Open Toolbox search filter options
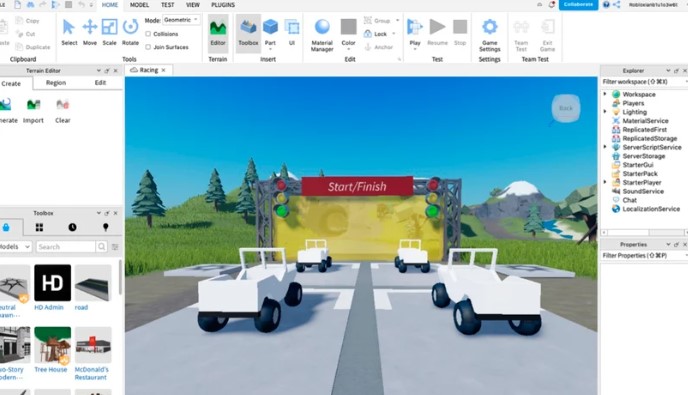 (115, 247)
